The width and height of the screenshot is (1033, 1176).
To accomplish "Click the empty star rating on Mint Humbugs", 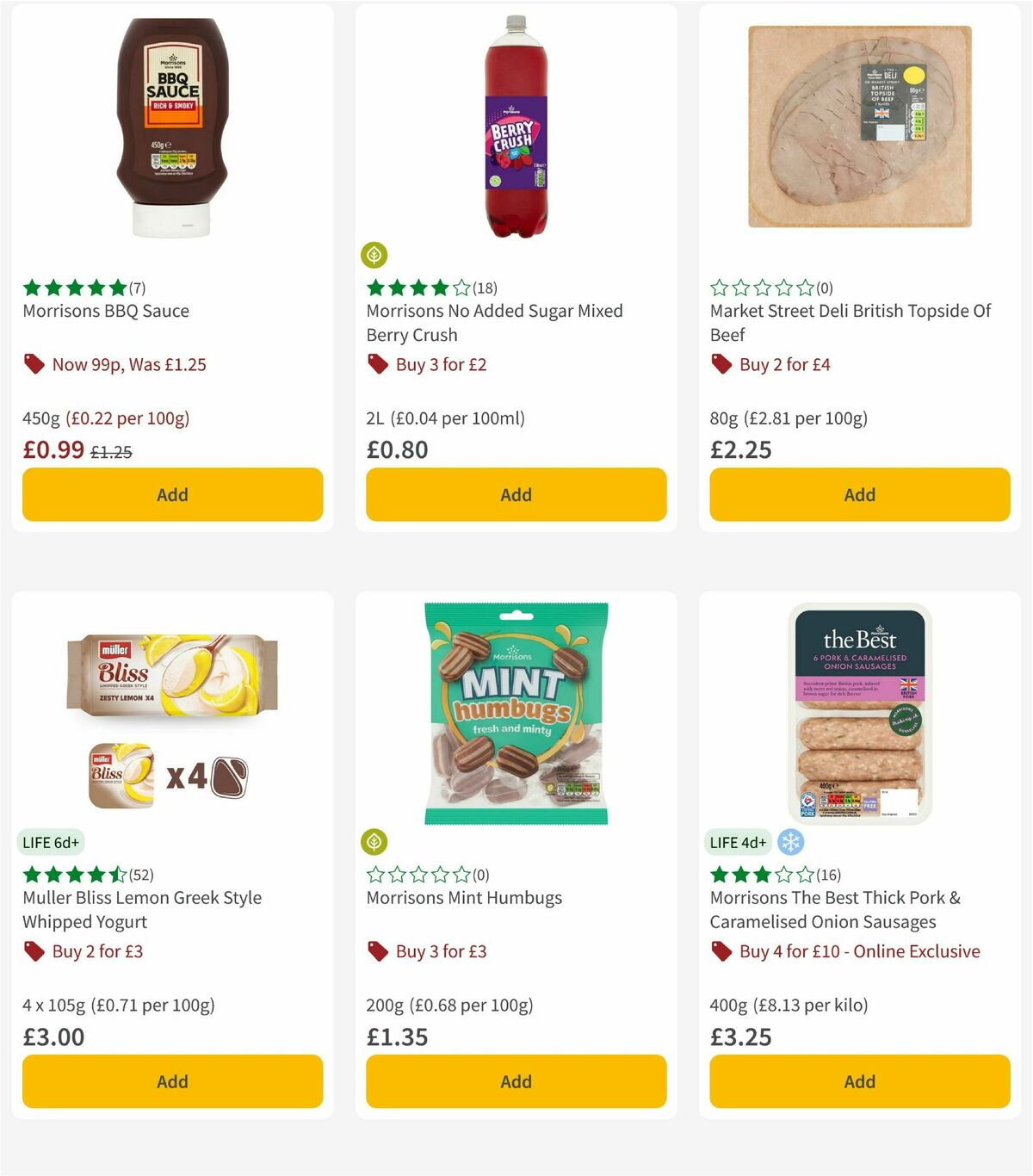I will point(417,874).
